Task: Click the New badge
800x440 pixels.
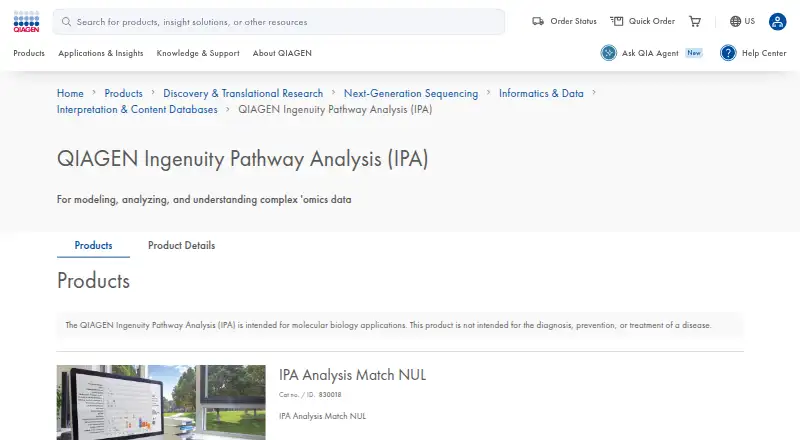Action: (694, 53)
